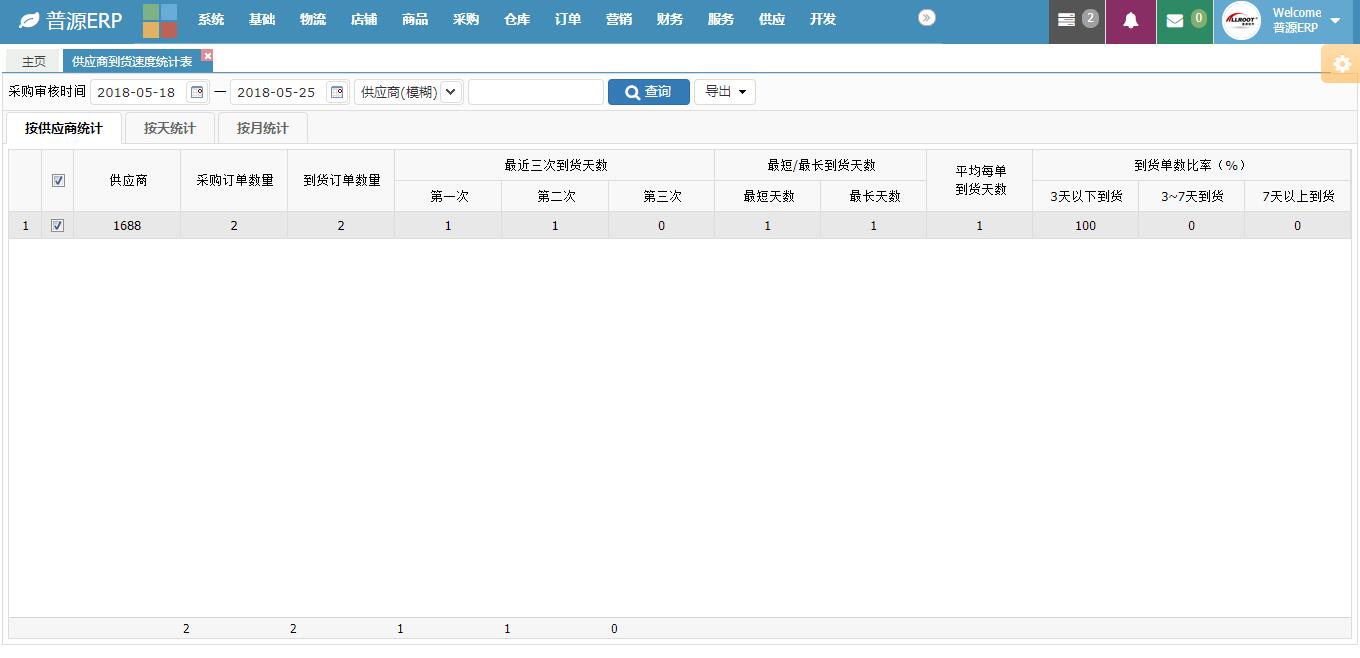Open the settings gear on the right
The height and width of the screenshot is (658, 1360).
tap(1342, 64)
